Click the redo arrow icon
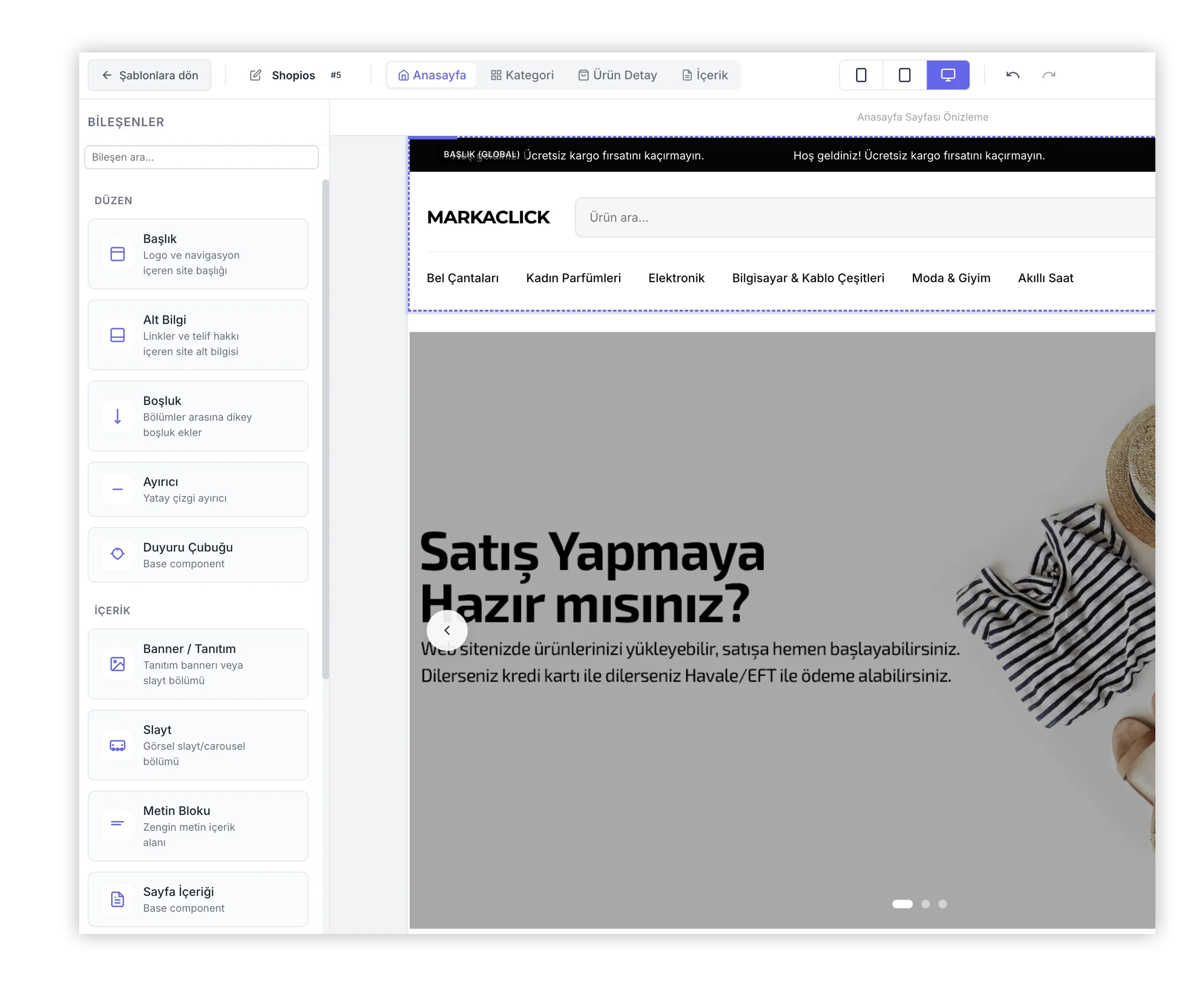The width and height of the screenshot is (1204, 986). pos(1048,75)
